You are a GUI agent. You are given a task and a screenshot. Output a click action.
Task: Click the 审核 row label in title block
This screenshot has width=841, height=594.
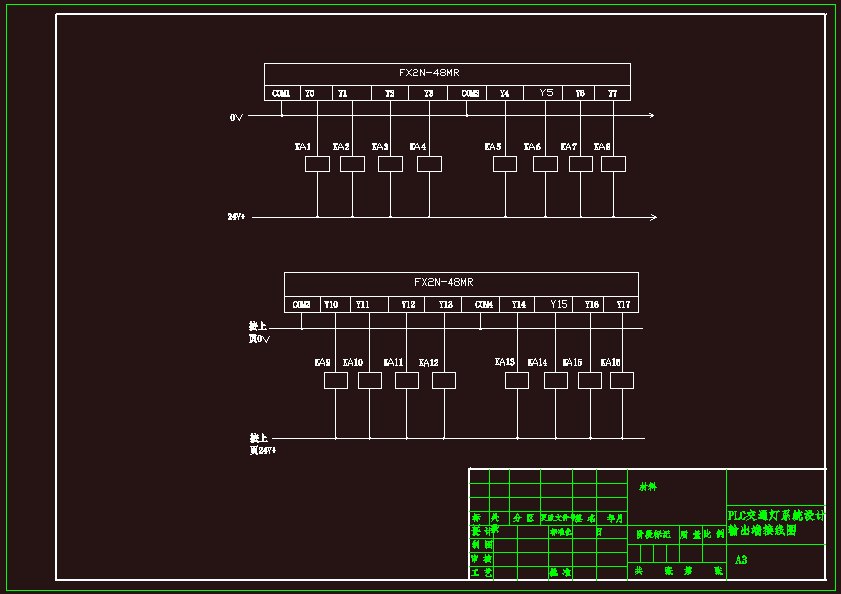click(482, 559)
